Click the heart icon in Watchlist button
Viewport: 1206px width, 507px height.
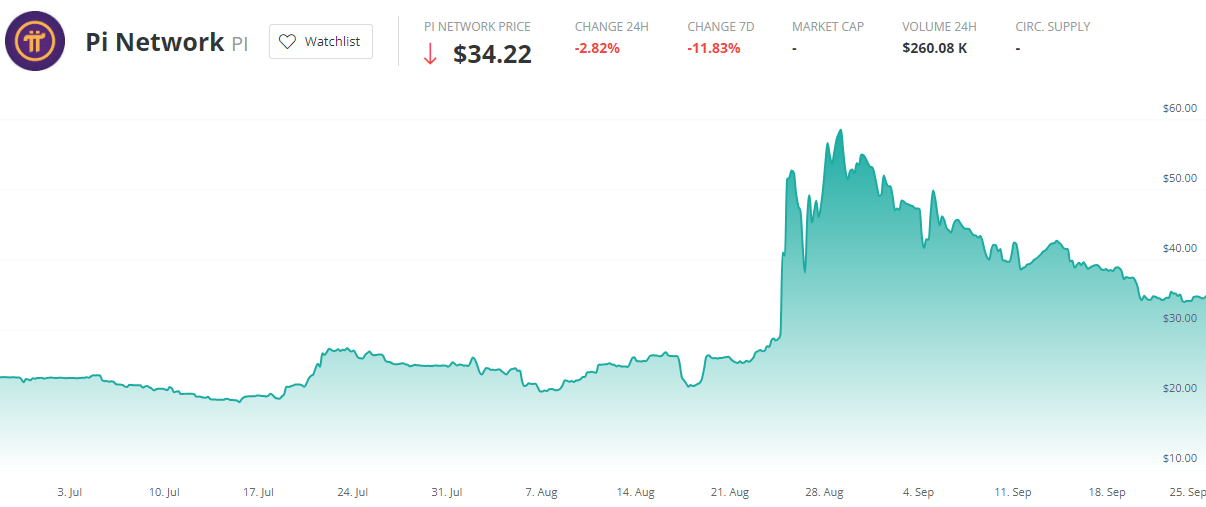point(288,42)
